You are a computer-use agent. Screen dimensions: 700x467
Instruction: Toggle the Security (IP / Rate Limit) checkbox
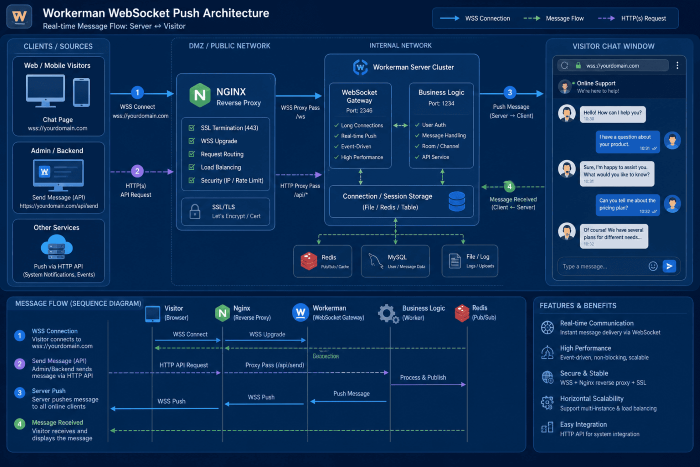[x=192, y=180]
